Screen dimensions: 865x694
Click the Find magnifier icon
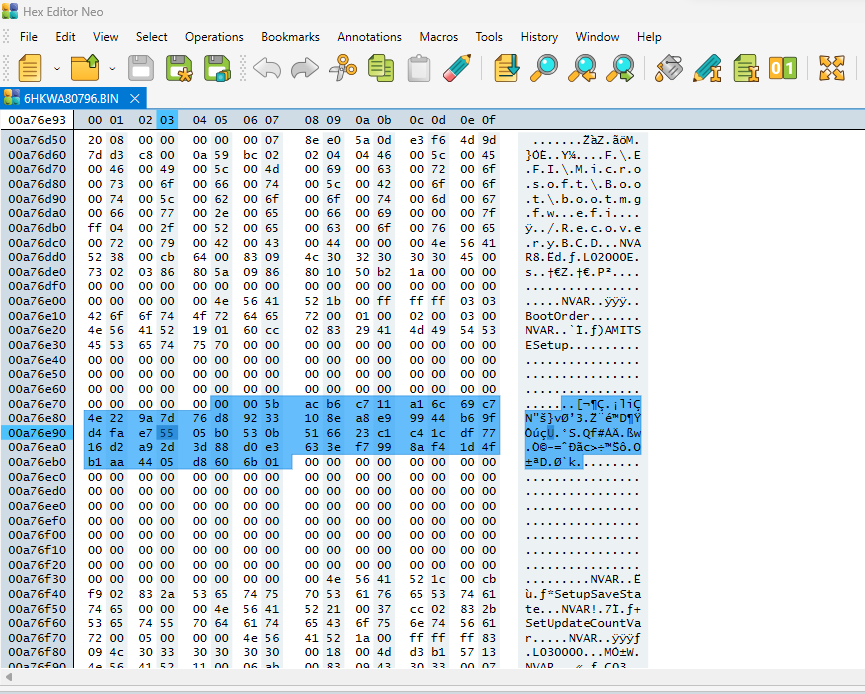point(545,68)
